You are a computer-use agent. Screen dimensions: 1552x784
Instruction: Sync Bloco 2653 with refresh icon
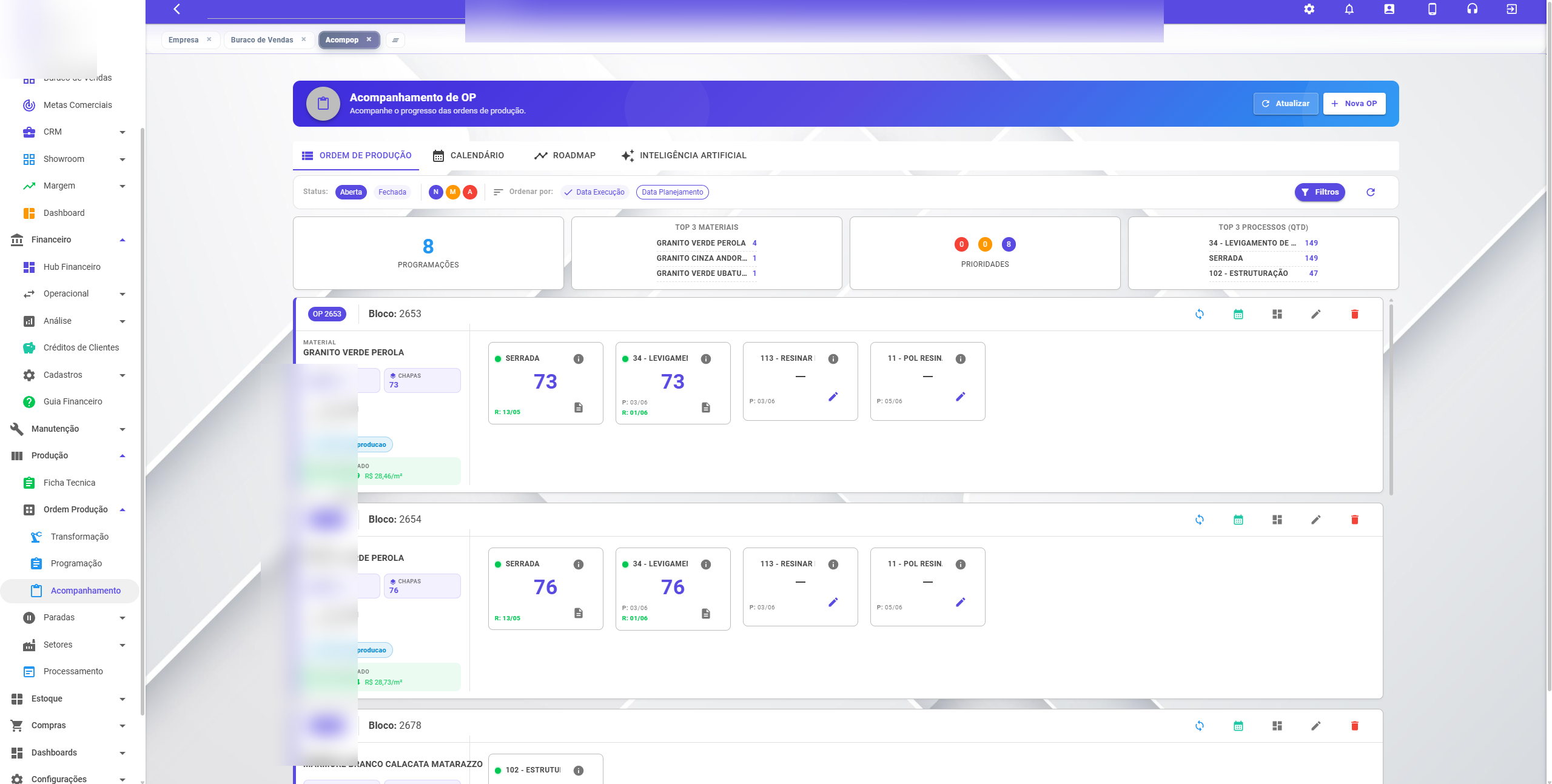pos(1199,314)
